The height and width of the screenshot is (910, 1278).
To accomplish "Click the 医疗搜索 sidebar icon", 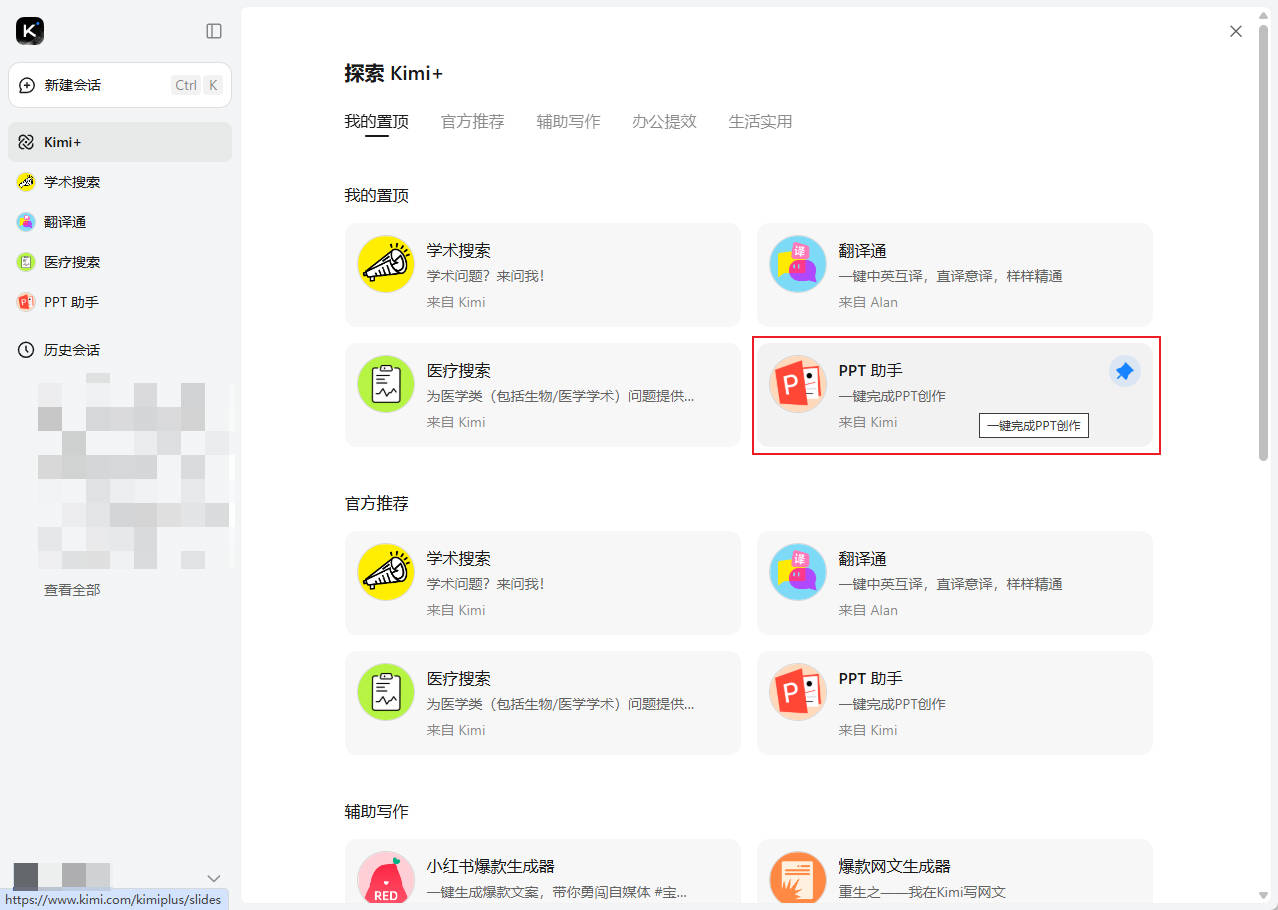I will click(26, 262).
